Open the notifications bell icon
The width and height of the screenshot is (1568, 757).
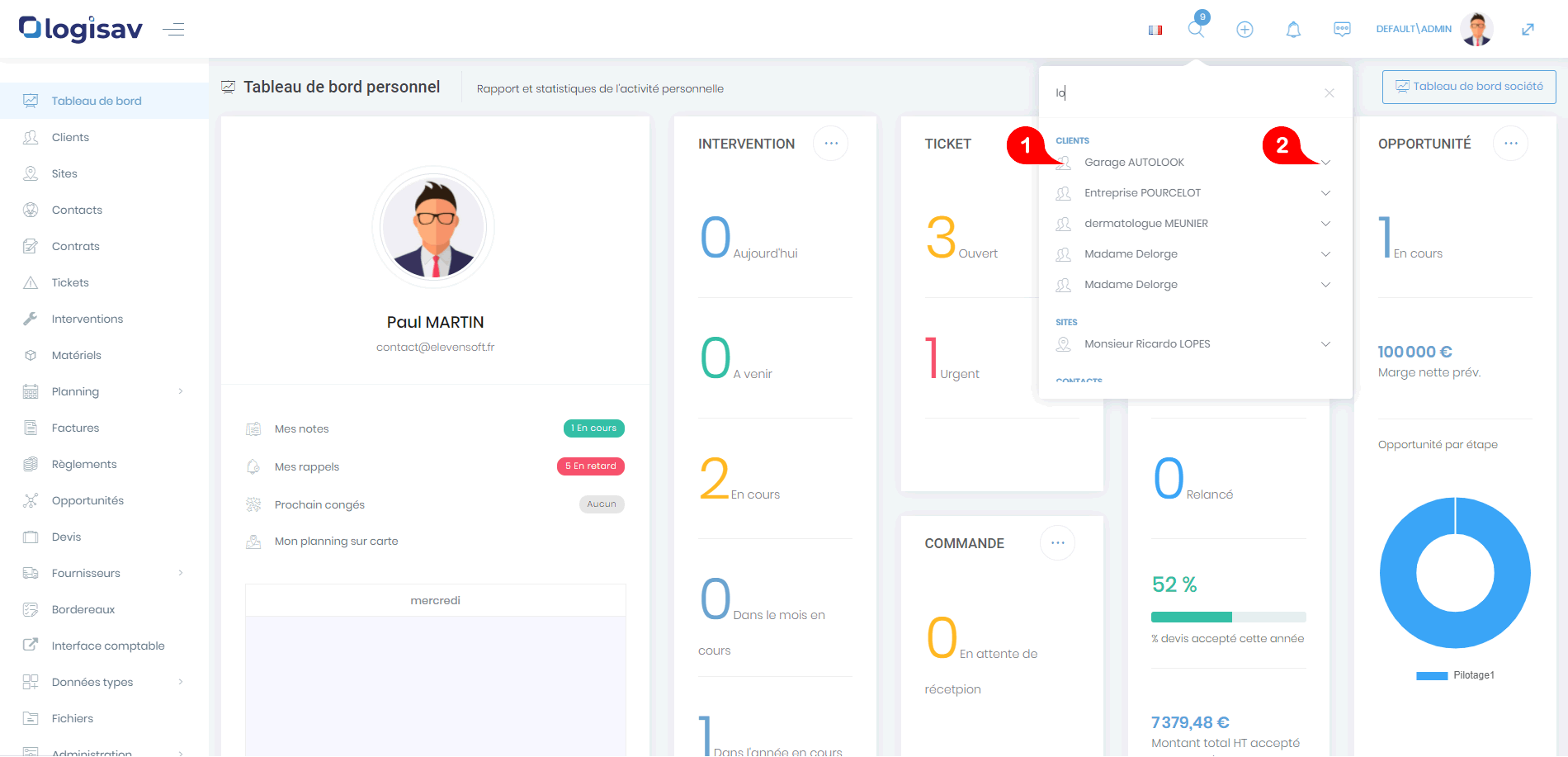(x=1293, y=30)
